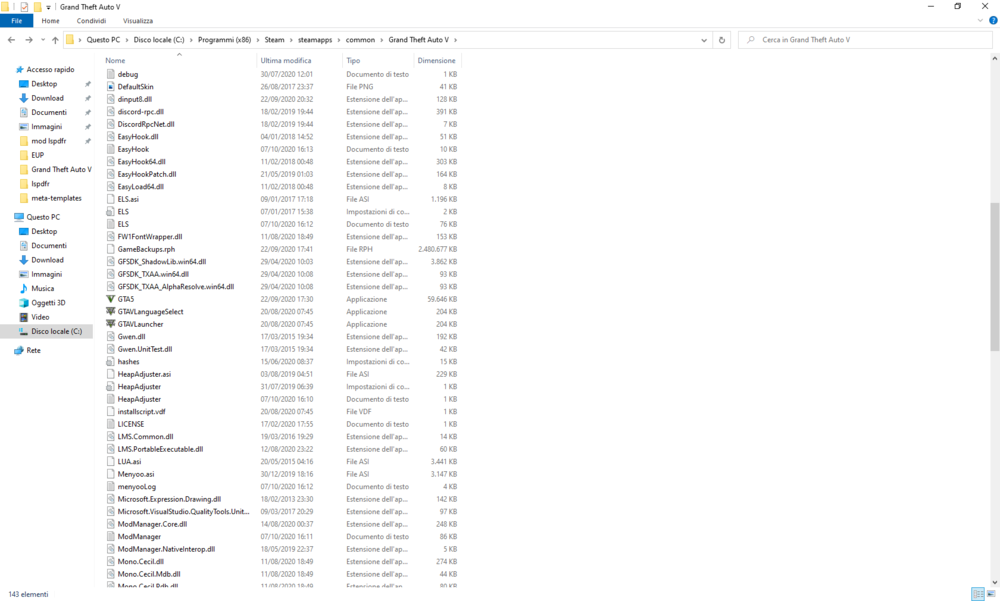Open Download in quick access
This screenshot has width=1000, height=601.
[47, 98]
